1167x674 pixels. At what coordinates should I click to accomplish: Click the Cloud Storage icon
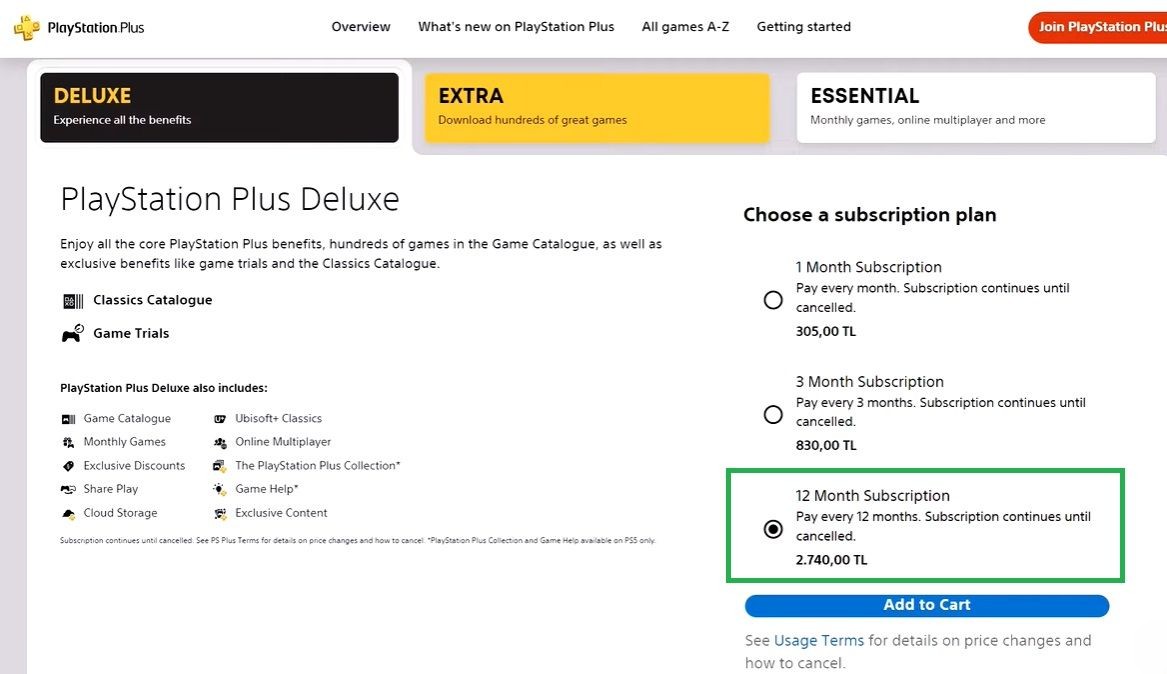(x=68, y=513)
